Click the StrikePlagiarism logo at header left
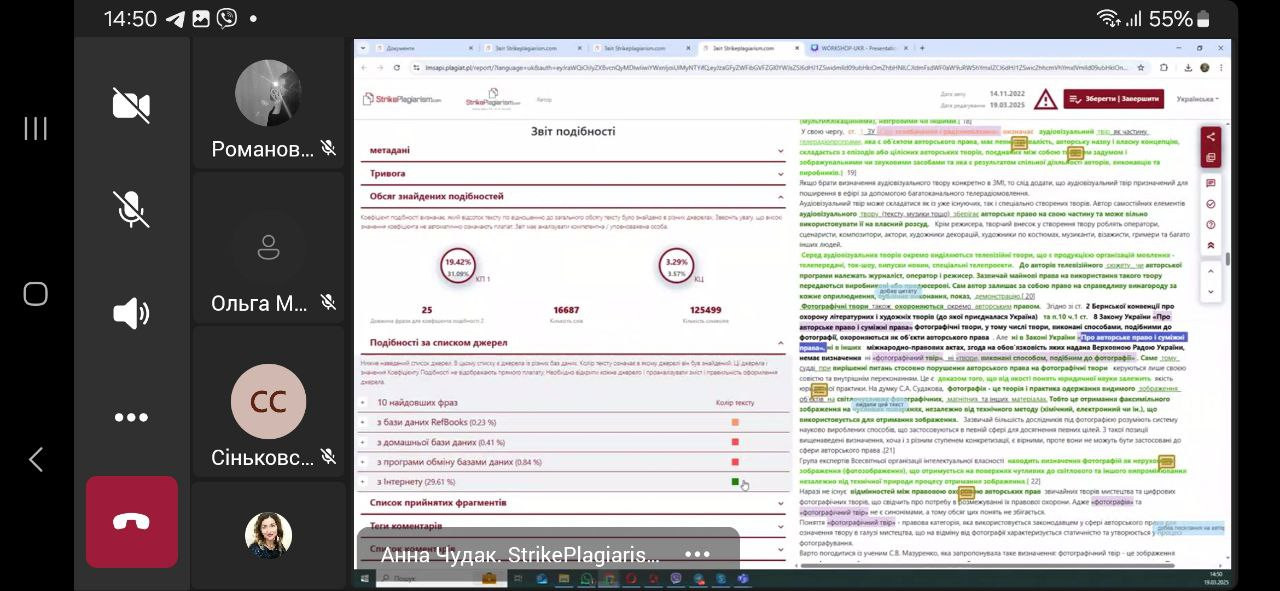Image resolution: width=1280 pixels, height=591 pixels. [x=400, y=99]
